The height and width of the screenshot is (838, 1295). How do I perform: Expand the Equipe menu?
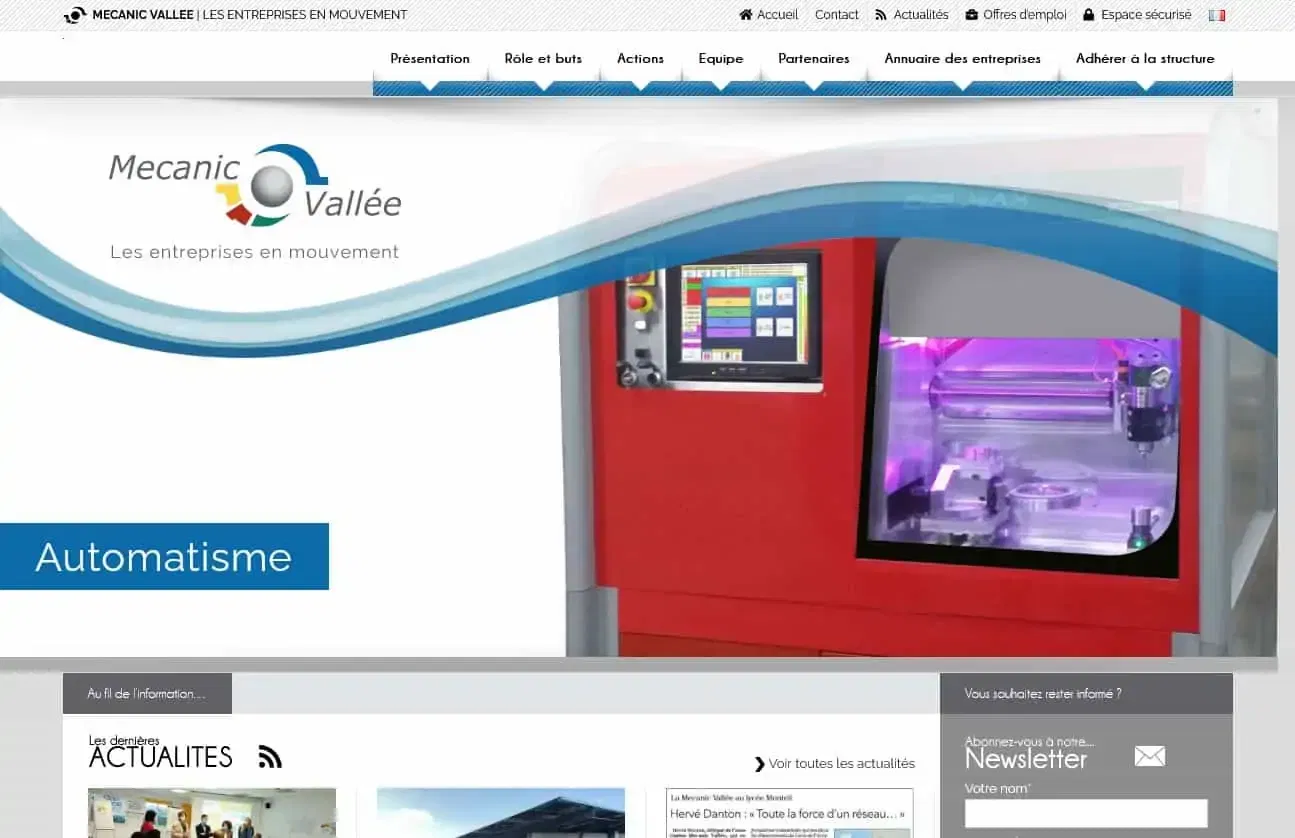721,59
